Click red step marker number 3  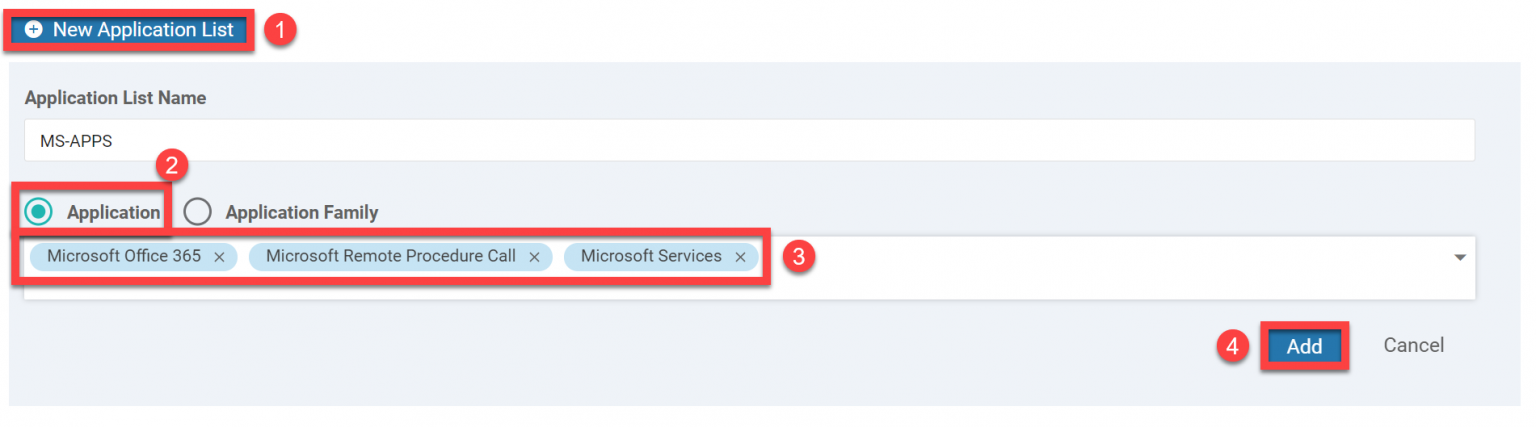(x=797, y=257)
